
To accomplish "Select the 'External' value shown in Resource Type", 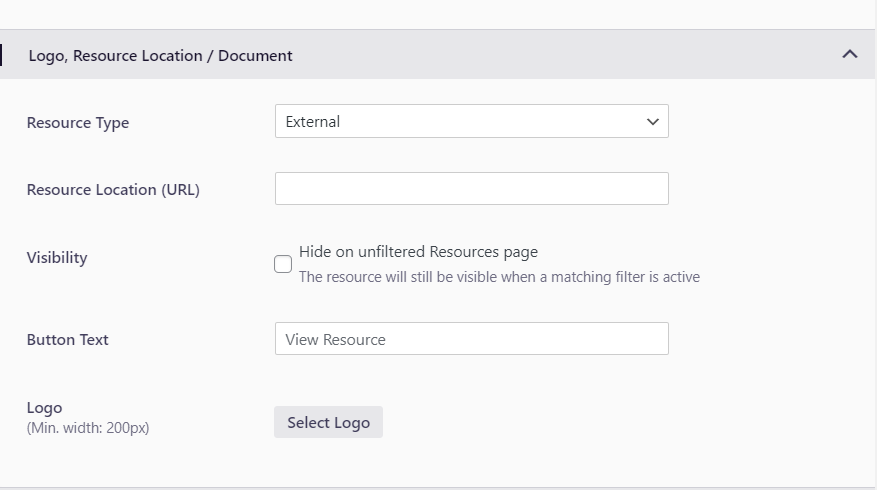I will 313,122.
